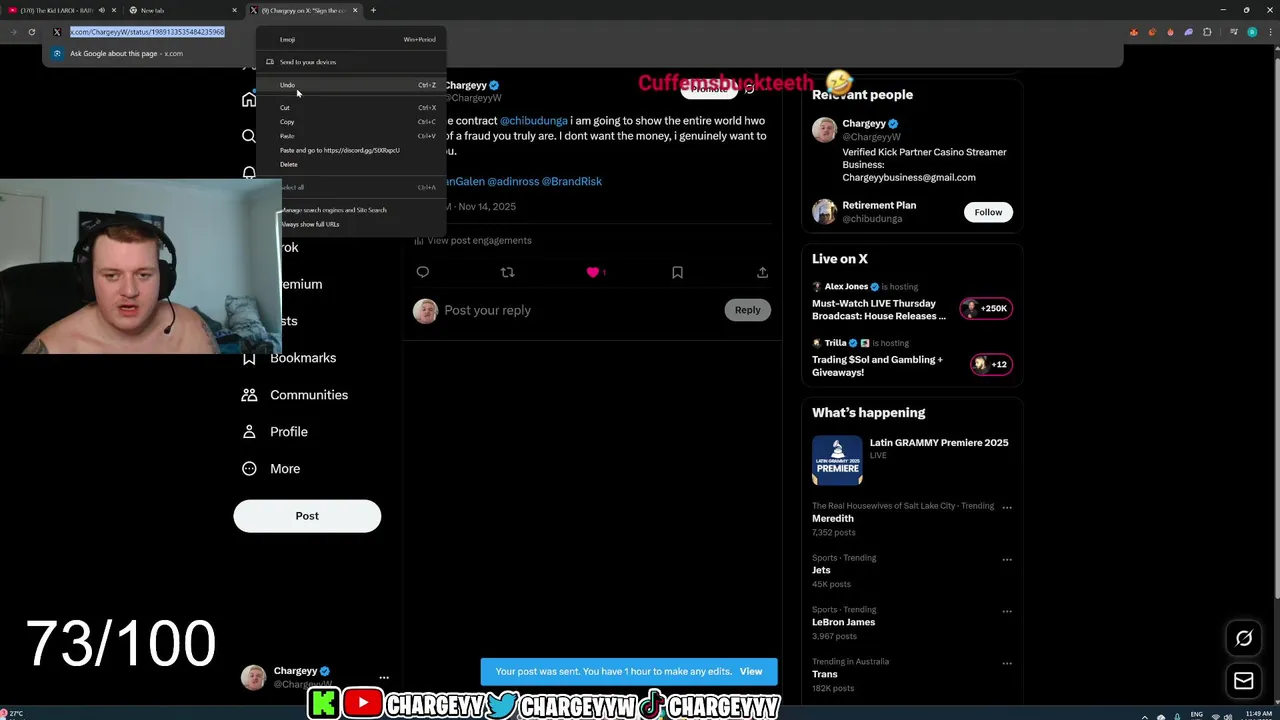Click View in the post sent toast
Image resolution: width=1280 pixels, height=720 pixels.
pos(751,672)
